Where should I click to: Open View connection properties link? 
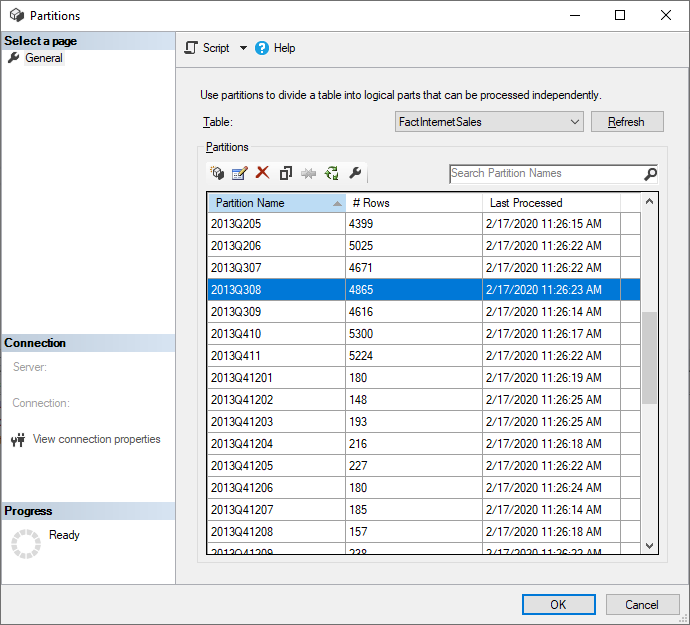[x=96, y=439]
